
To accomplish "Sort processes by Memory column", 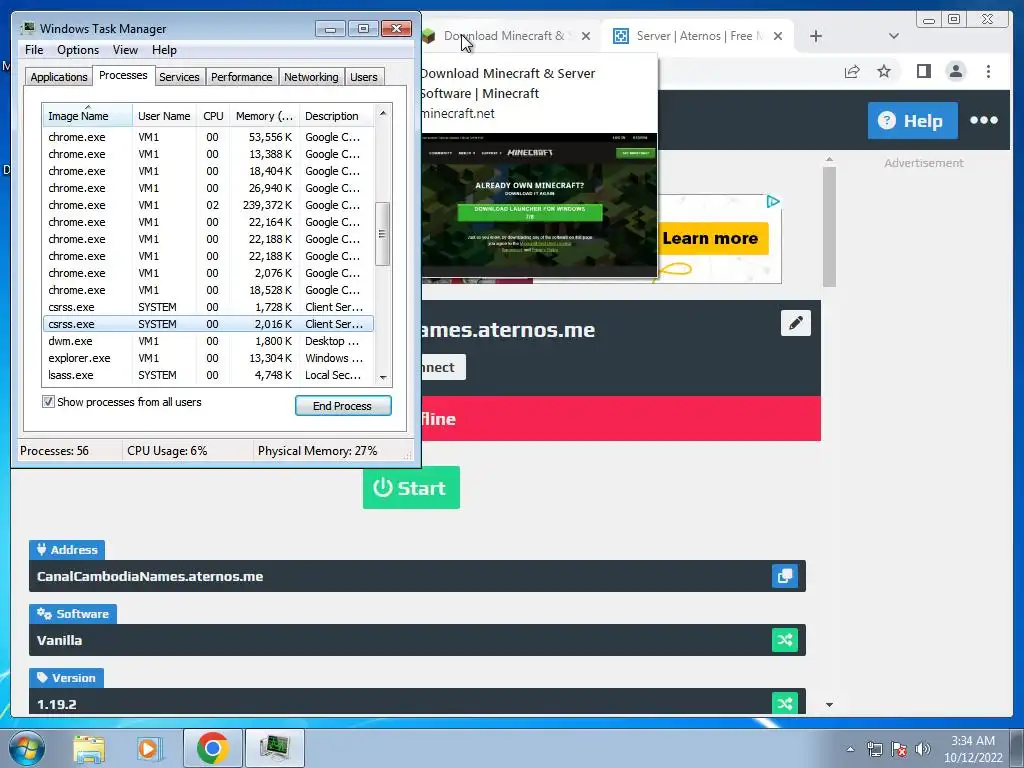I will 264,116.
